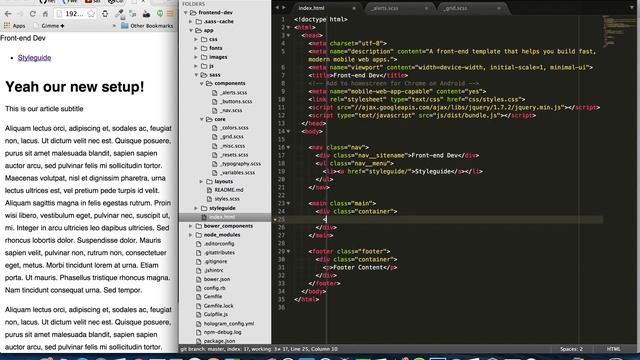
Task: Collapse the app folder
Action: pos(191,31)
